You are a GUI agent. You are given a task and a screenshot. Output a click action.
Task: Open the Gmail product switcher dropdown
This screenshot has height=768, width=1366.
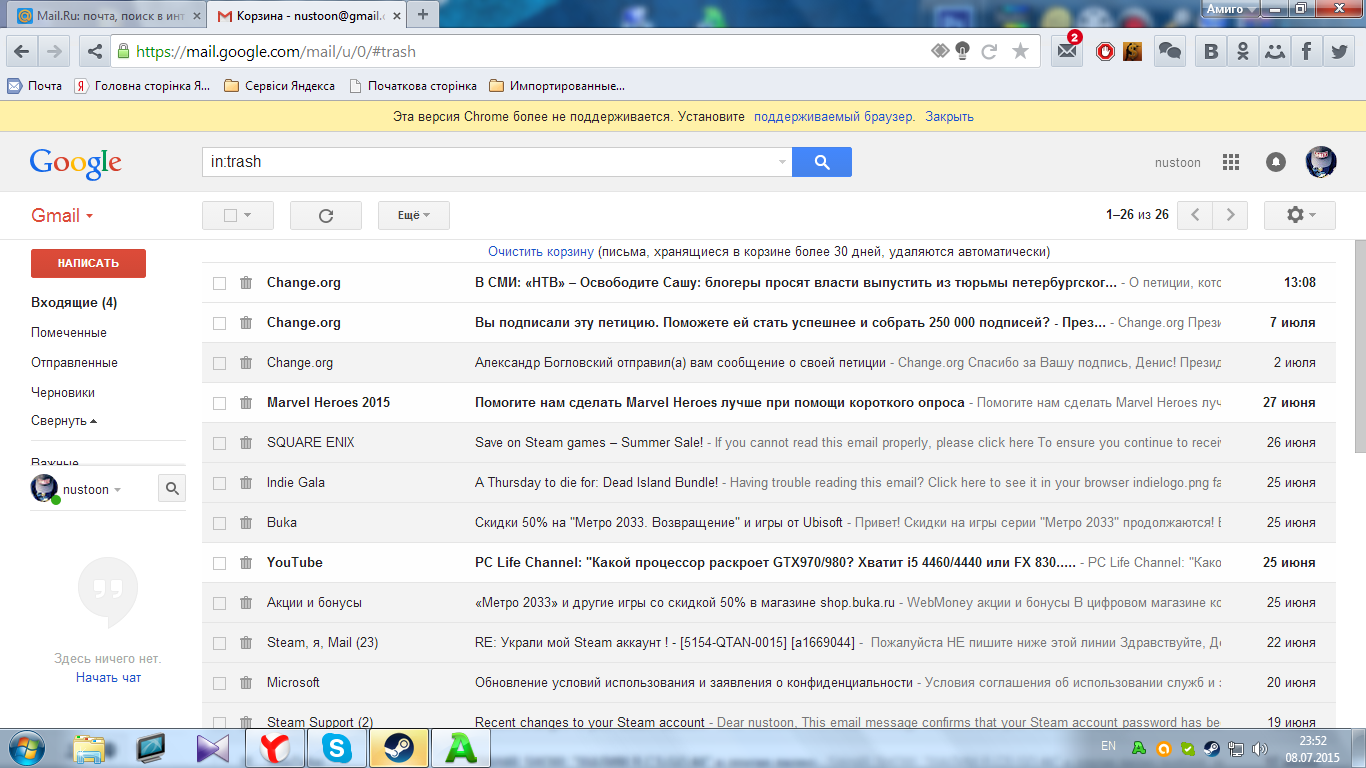click(62, 215)
